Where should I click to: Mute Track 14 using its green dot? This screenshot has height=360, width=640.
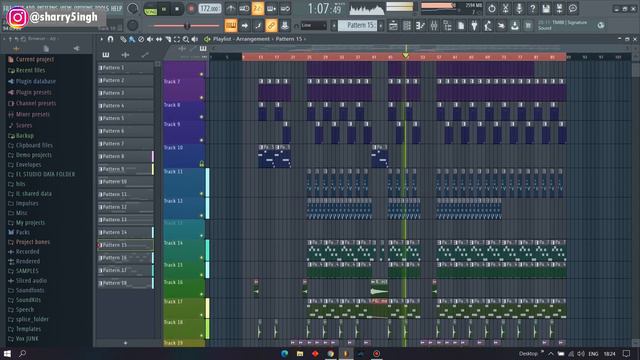201,258
